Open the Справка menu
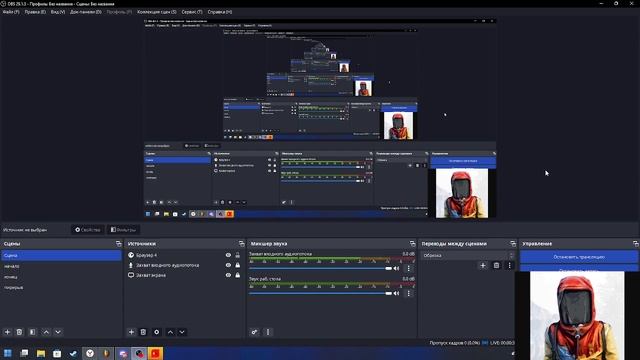The image size is (640, 360). click(x=220, y=12)
